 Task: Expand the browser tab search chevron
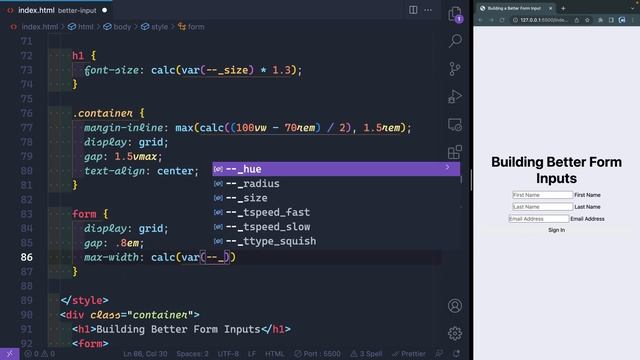(x=633, y=8)
